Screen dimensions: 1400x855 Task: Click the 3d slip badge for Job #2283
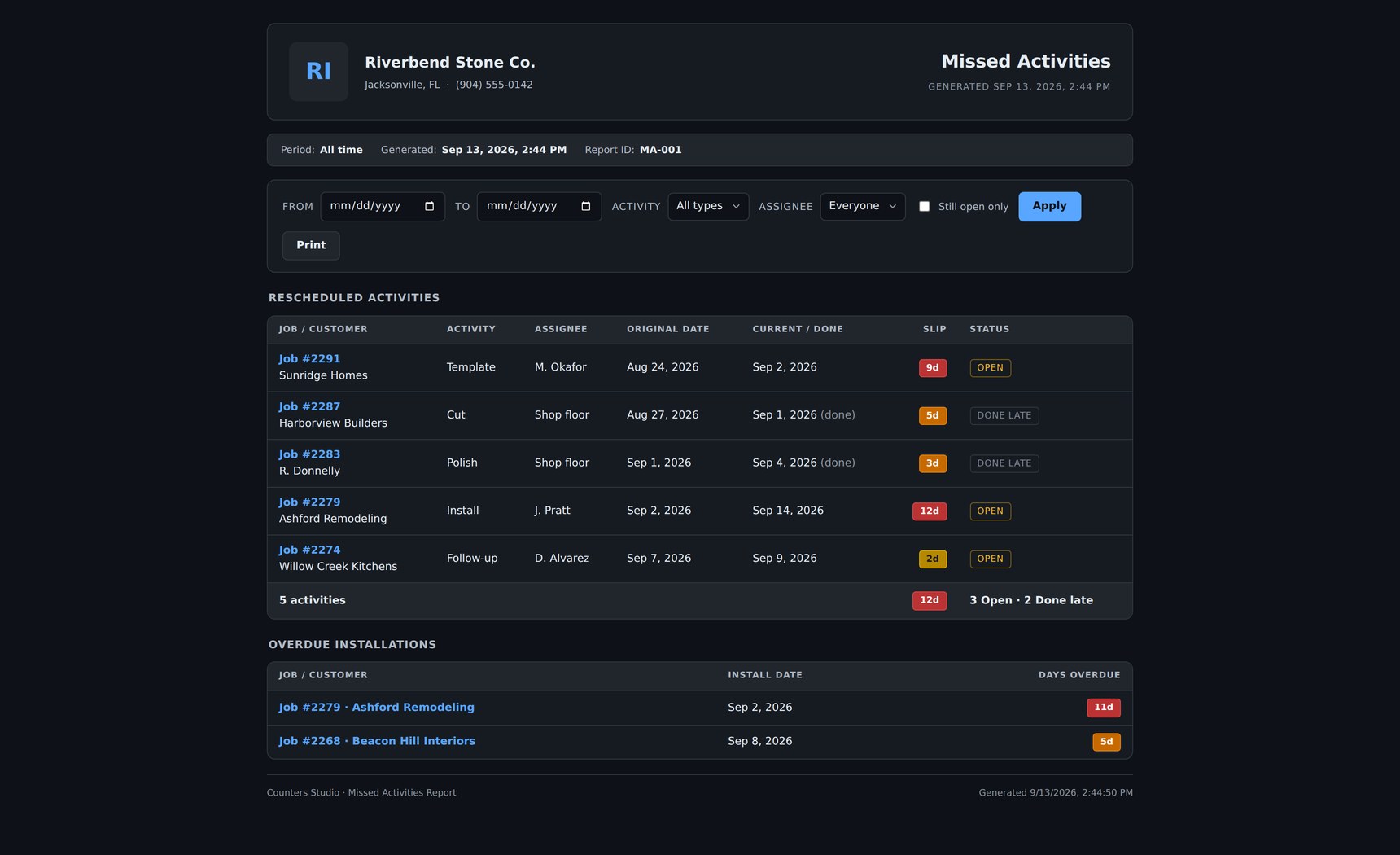click(x=933, y=463)
